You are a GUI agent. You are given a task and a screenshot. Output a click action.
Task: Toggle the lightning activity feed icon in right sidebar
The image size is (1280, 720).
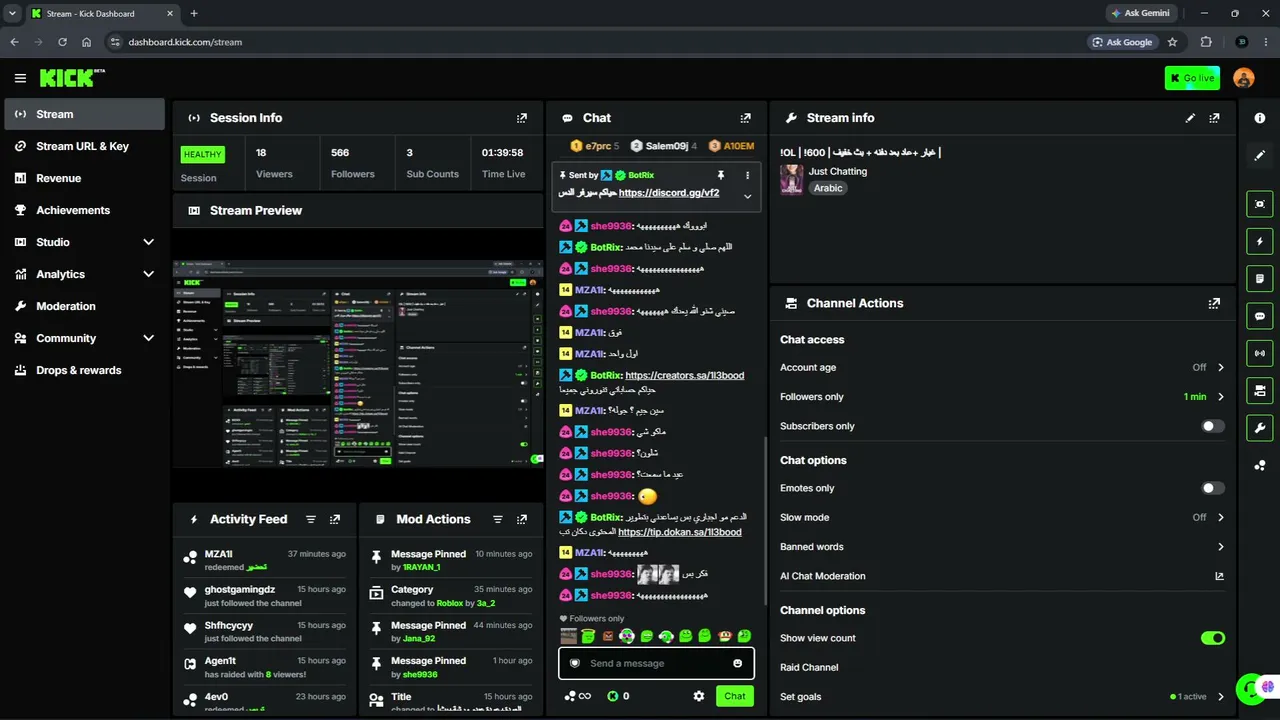pyautogui.click(x=1260, y=241)
